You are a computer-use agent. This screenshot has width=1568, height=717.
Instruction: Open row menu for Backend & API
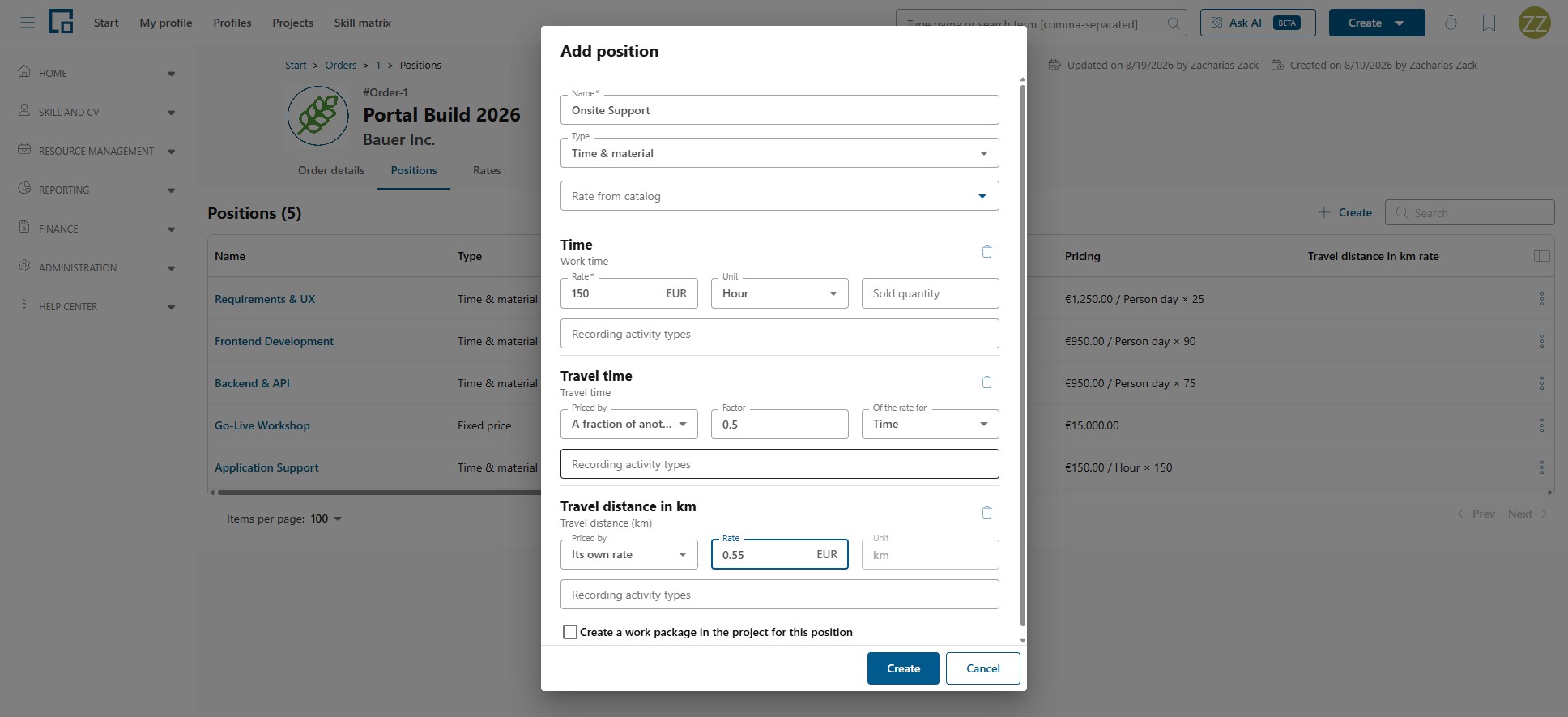tap(1541, 383)
